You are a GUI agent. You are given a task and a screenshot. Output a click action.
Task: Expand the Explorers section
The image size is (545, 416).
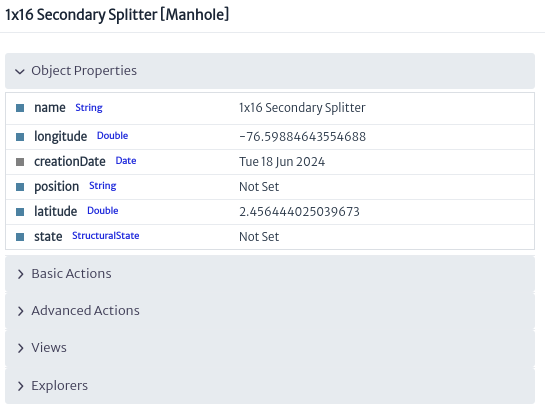pos(270,386)
